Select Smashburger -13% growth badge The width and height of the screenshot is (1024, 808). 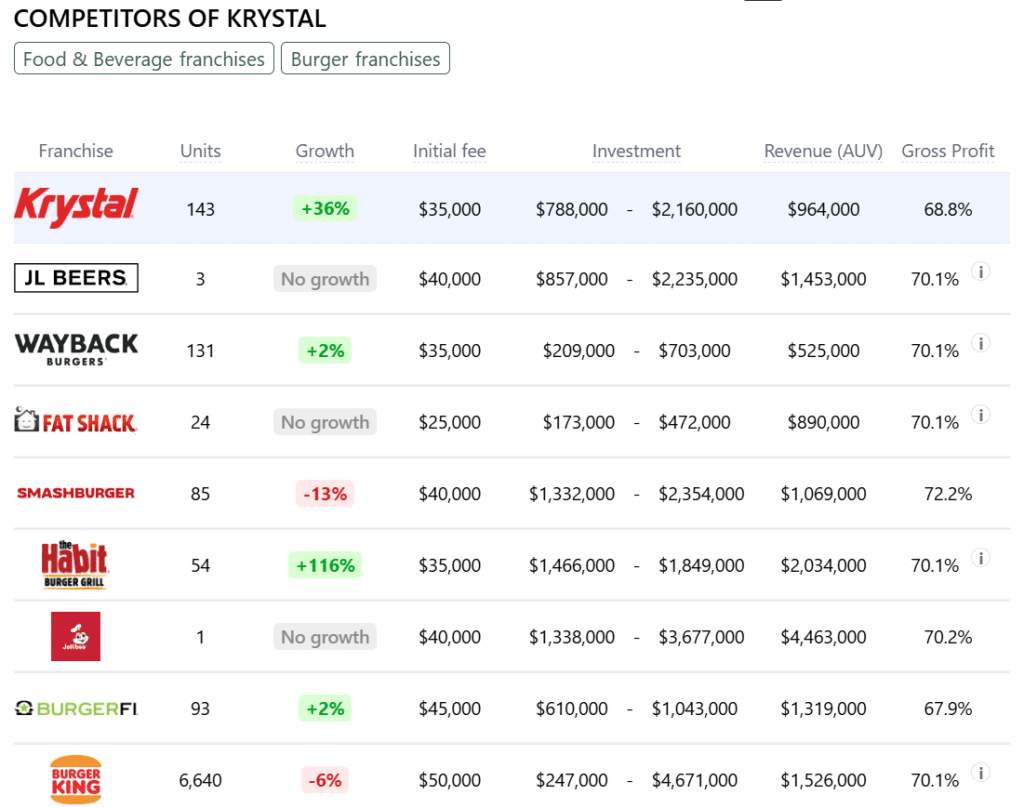[x=325, y=494]
